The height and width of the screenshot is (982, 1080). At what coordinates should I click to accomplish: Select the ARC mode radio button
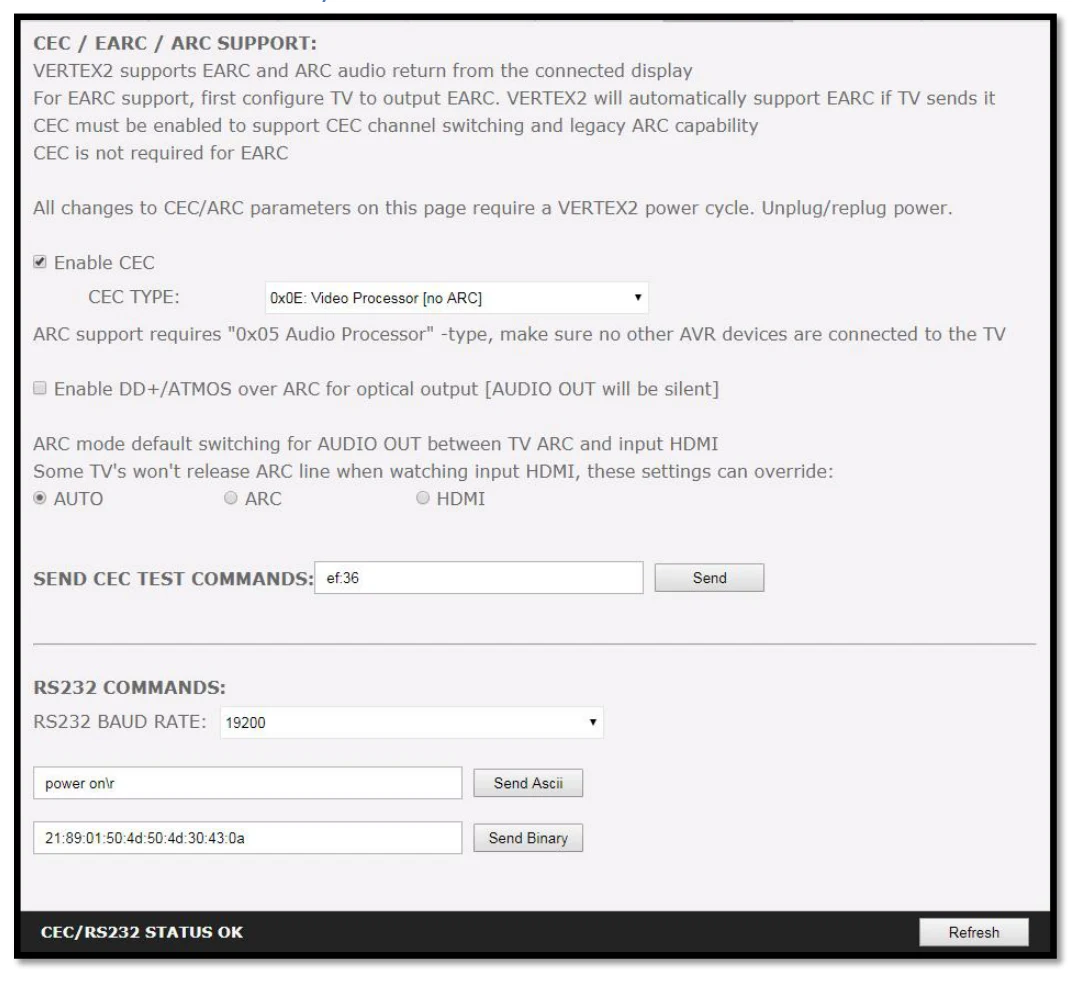pos(231,498)
